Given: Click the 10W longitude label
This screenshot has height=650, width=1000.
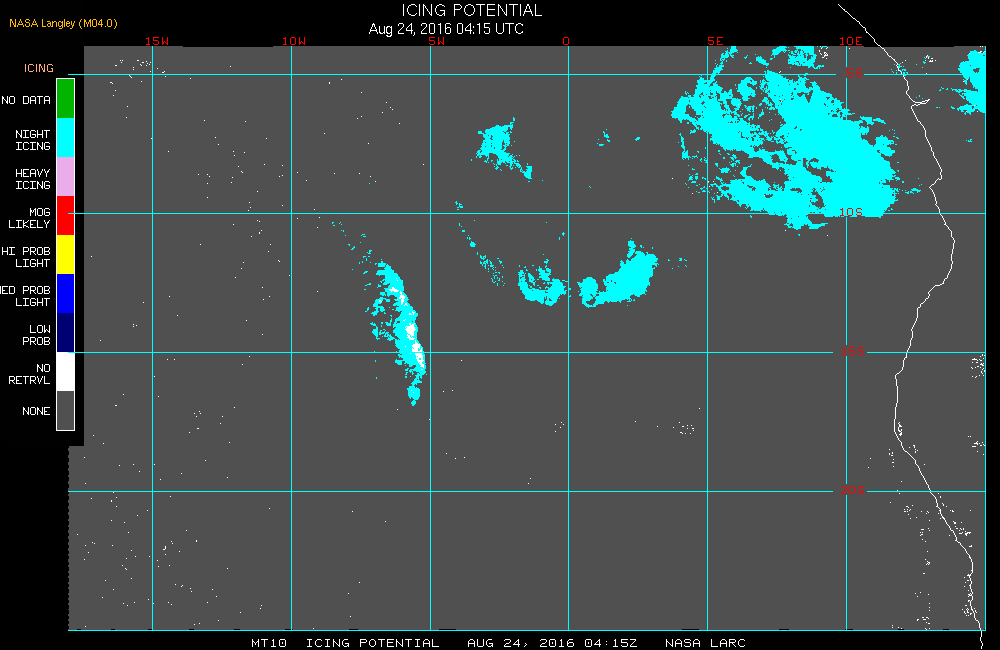Looking at the screenshot, I should pyautogui.click(x=294, y=41).
